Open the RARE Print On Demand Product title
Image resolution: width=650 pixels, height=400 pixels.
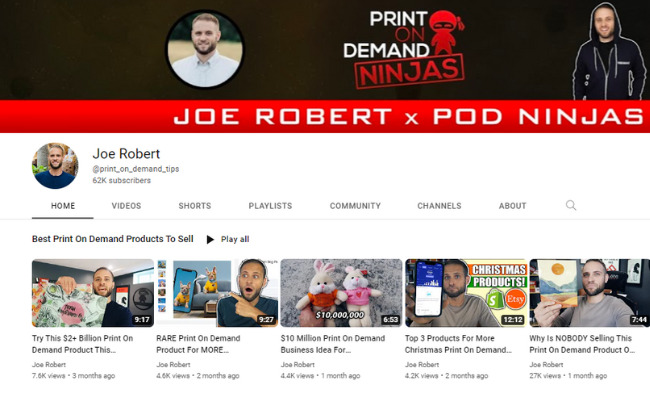[198, 344]
